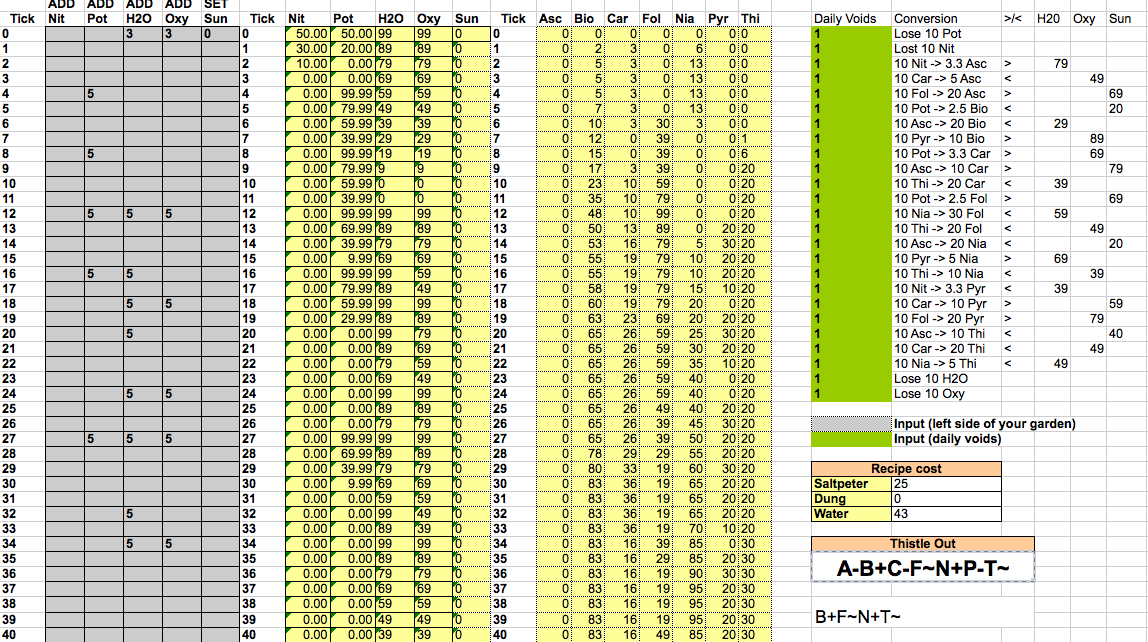
Task: Select the Nit value 30.00 at tick 1
Action: [308, 48]
